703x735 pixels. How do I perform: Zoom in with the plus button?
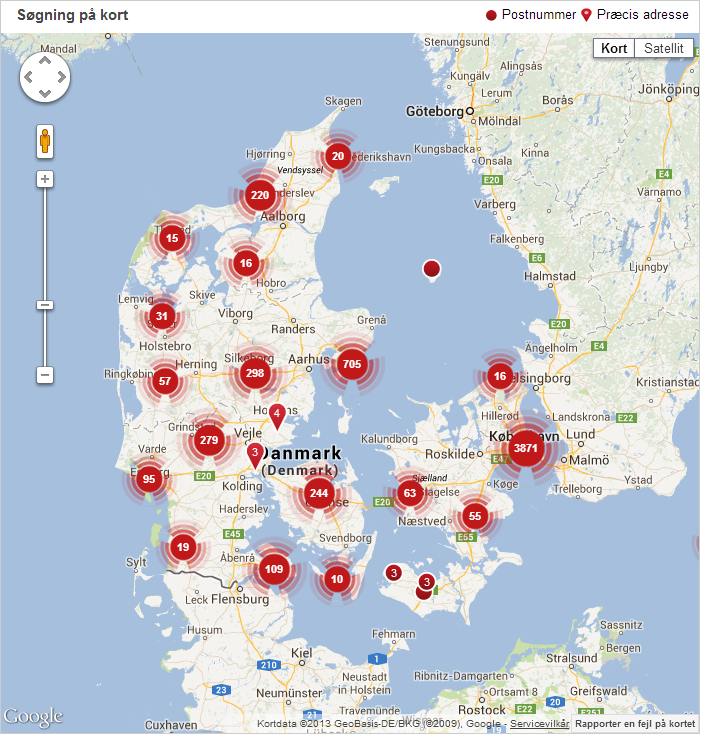tap(45, 179)
